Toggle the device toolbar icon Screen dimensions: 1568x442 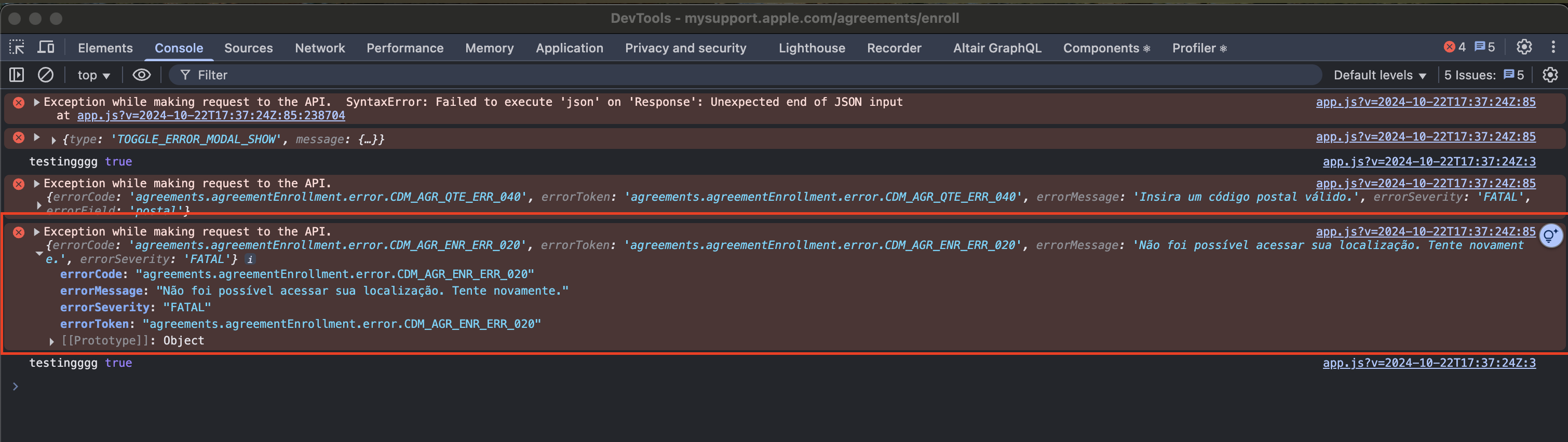[x=46, y=47]
